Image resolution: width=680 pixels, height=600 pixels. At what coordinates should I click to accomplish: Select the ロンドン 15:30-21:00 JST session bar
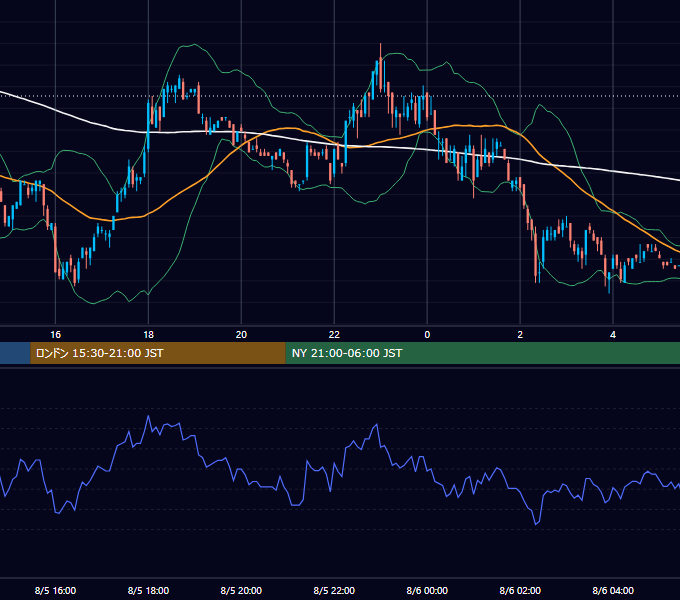pos(158,353)
